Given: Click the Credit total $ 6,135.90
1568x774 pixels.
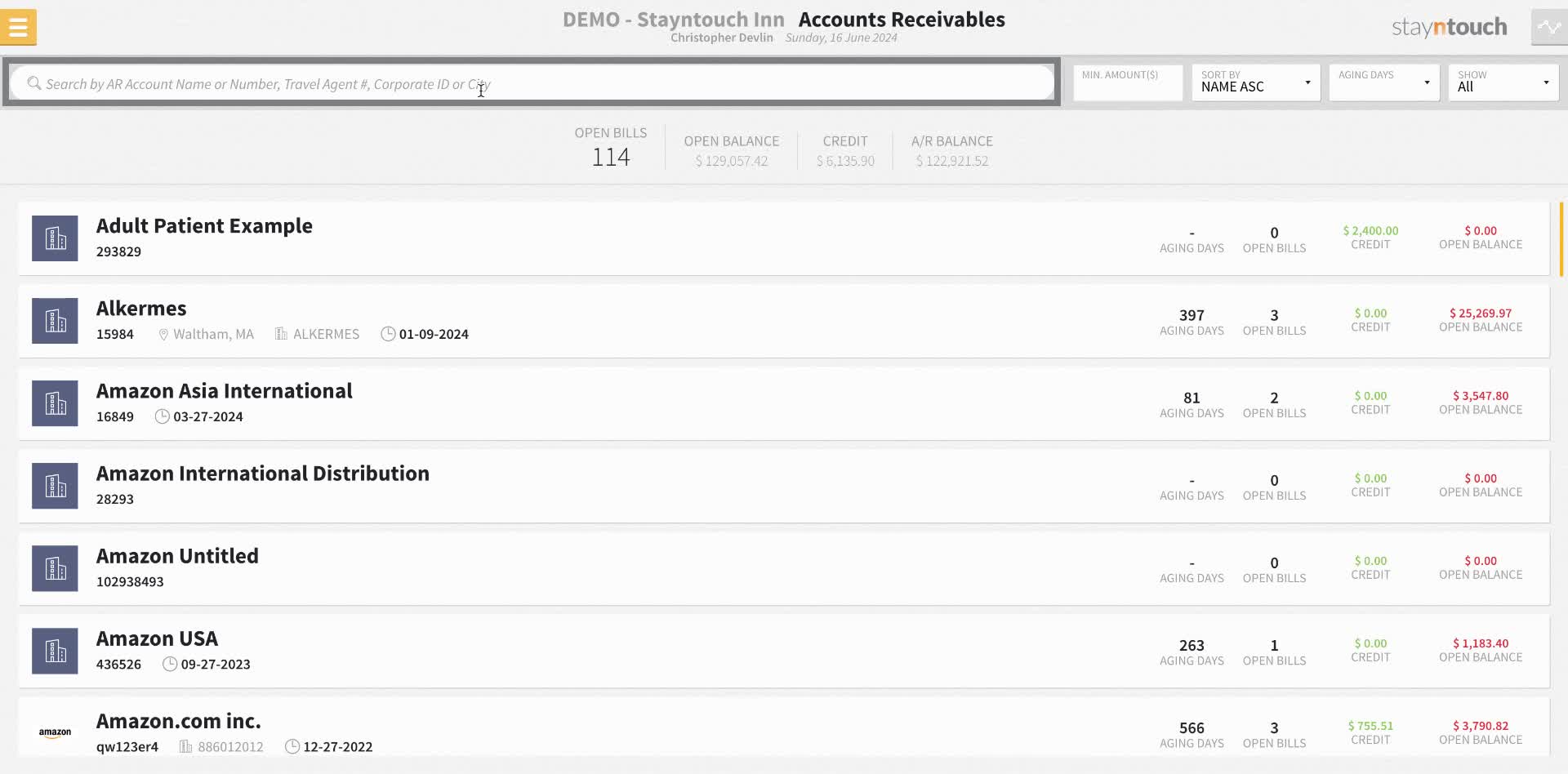Looking at the screenshot, I should [845, 161].
